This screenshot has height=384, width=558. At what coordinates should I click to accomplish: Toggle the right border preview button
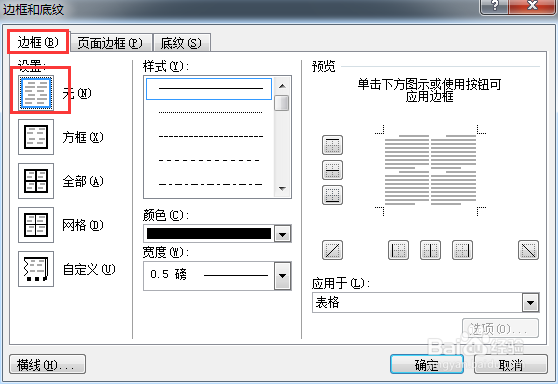pos(462,250)
